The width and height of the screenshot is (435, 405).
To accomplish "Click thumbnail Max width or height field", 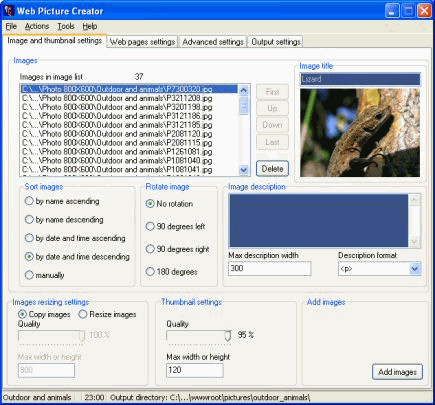I will point(195,370).
